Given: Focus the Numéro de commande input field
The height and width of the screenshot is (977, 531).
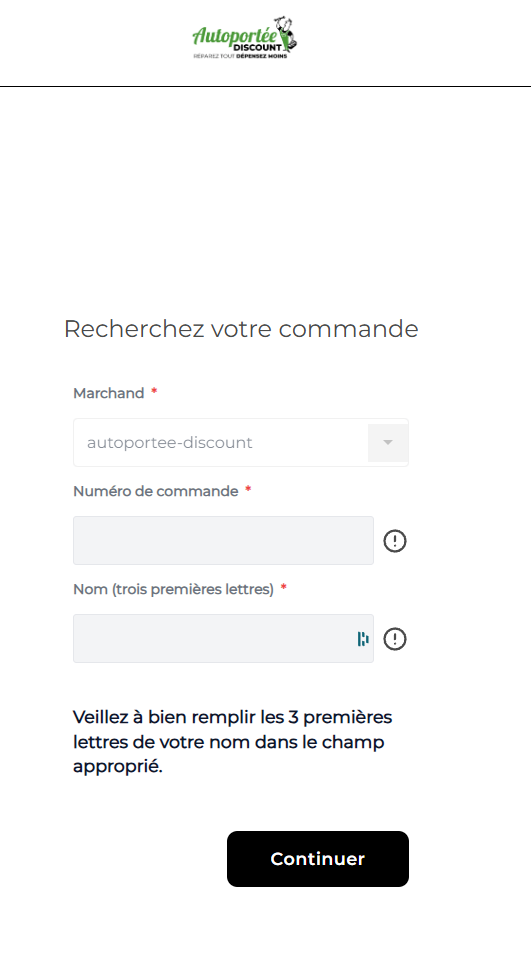Looking at the screenshot, I should click(x=223, y=540).
